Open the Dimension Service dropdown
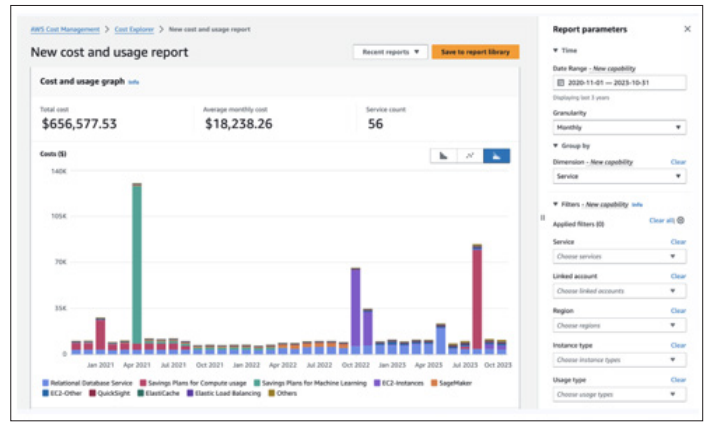This screenshot has height=427, width=707. (x=620, y=176)
